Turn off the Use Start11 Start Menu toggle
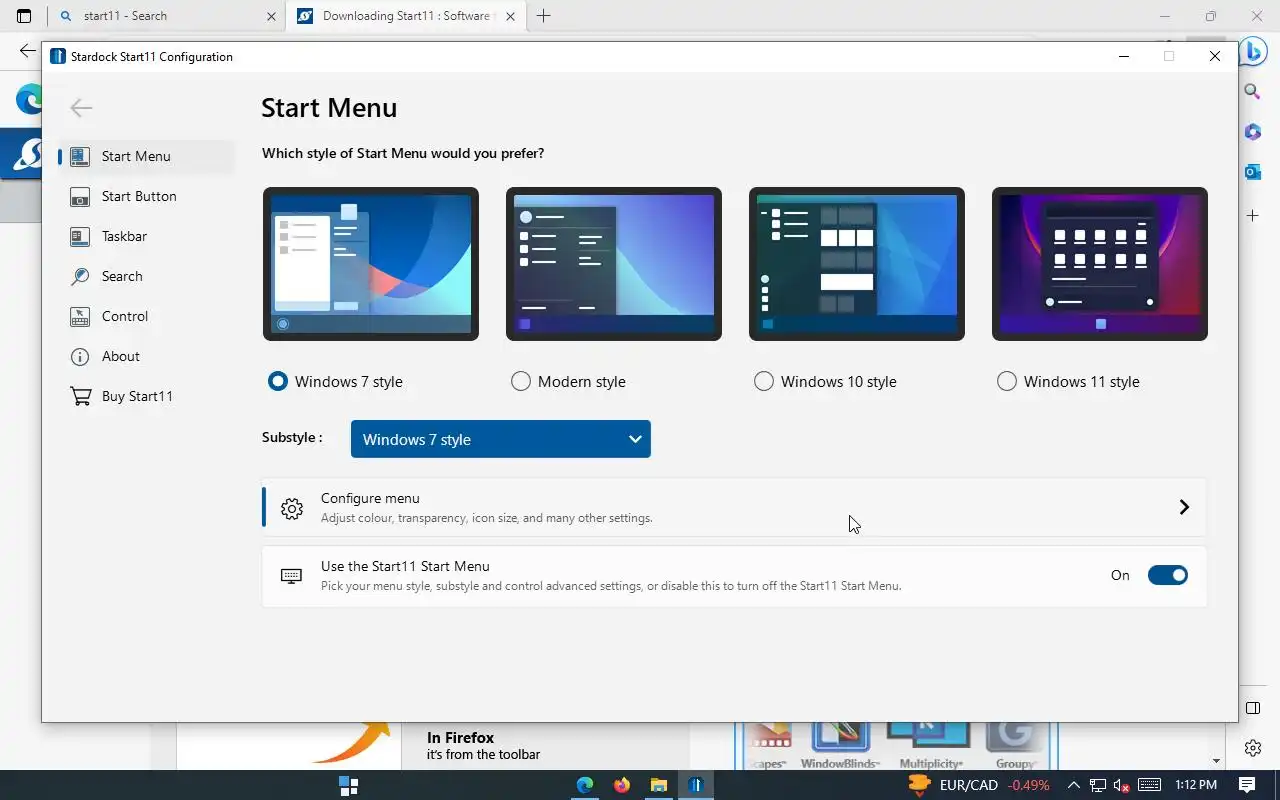This screenshot has width=1280, height=800. coord(1167,575)
